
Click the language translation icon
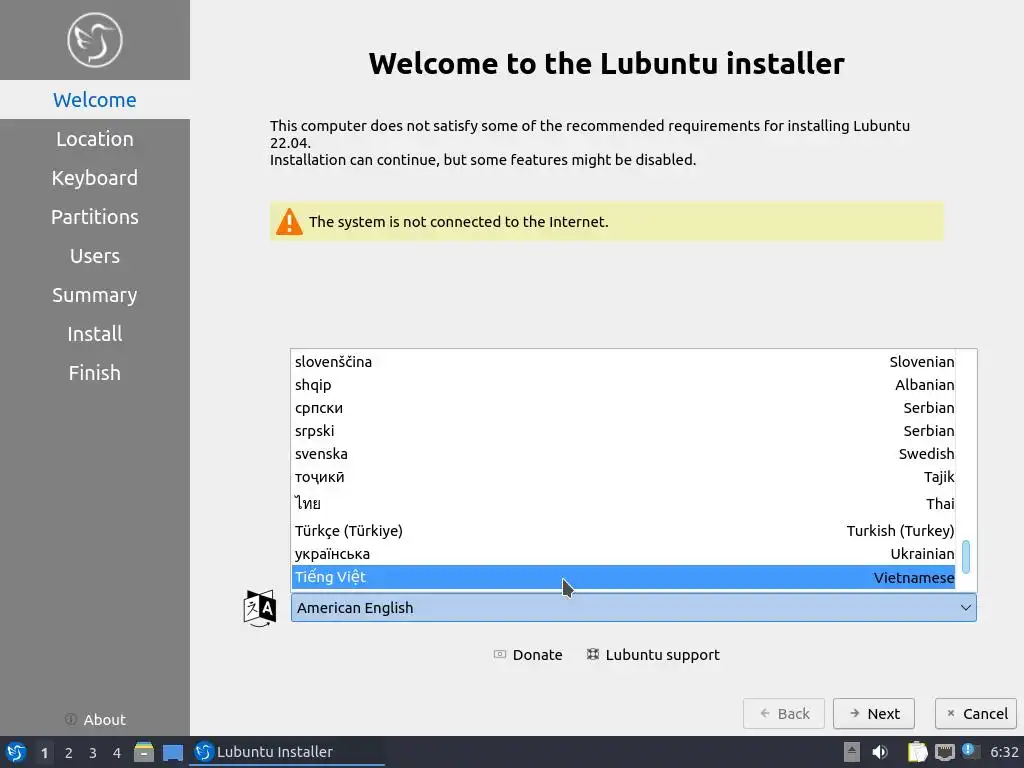(x=259, y=608)
